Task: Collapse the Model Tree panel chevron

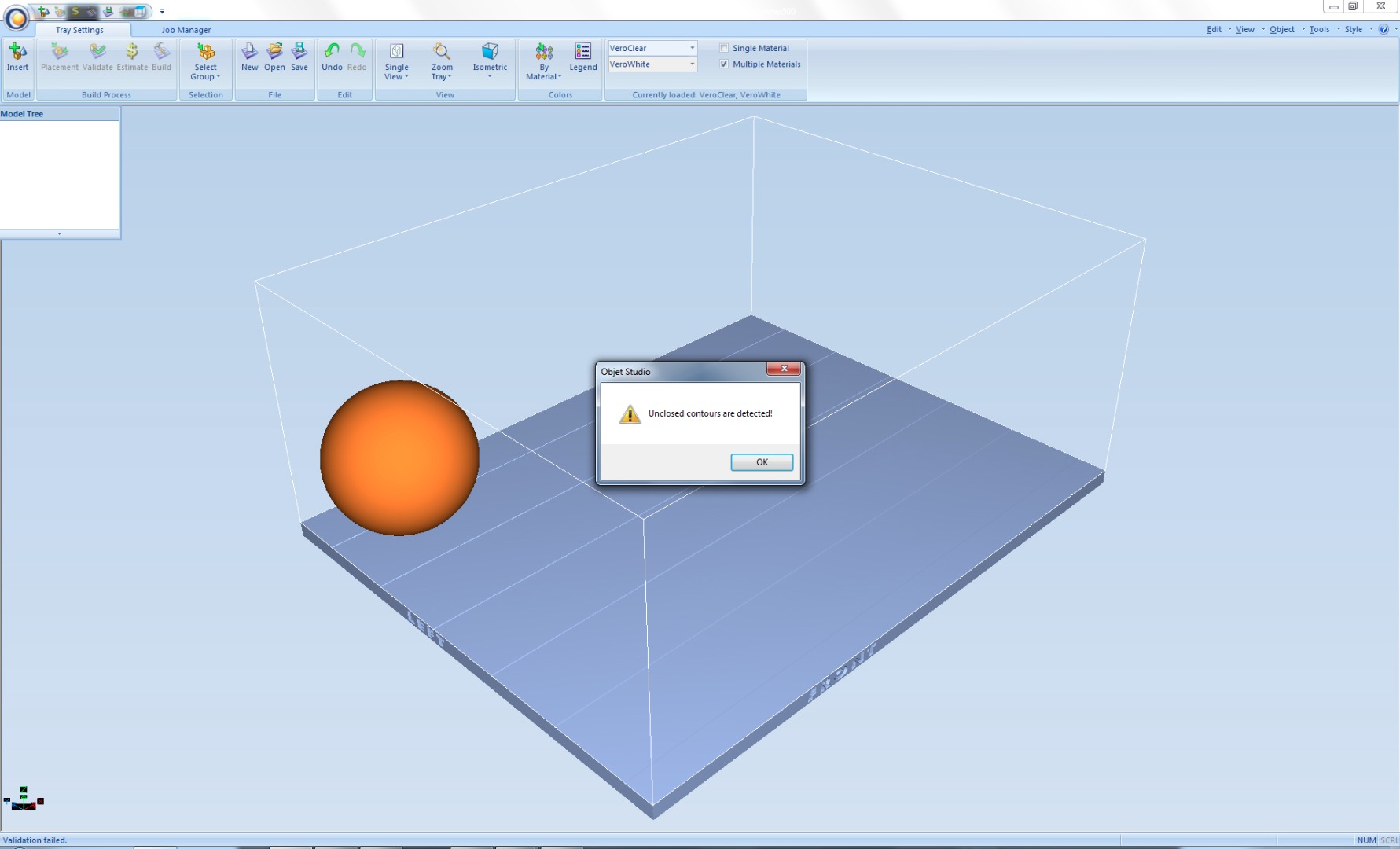Action: [59, 233]
